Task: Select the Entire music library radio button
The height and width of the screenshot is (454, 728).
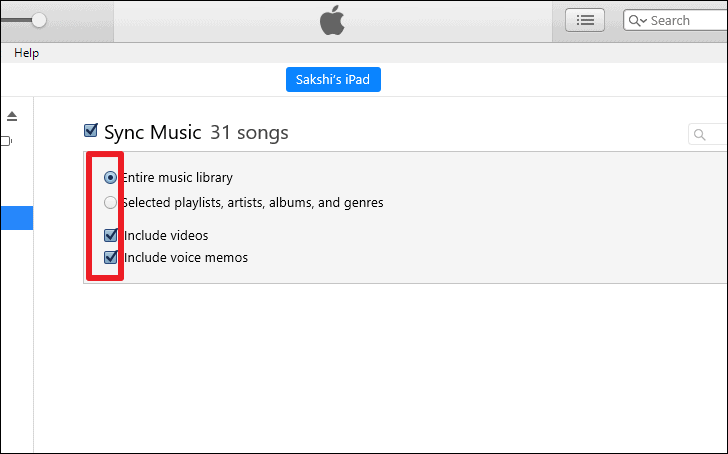Action: pos(110,177)
